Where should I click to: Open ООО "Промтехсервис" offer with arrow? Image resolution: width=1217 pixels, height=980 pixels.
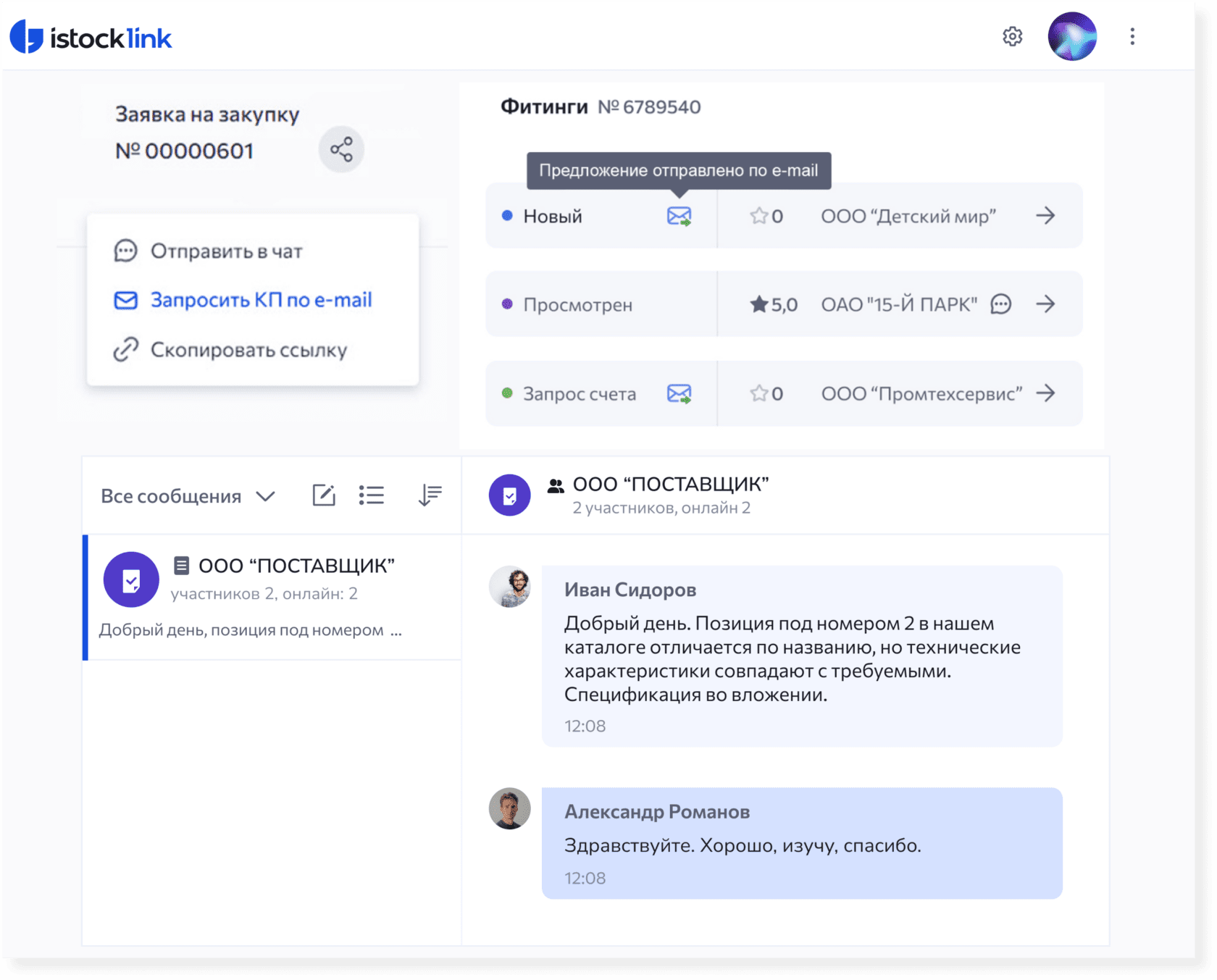pos(1045,393)
